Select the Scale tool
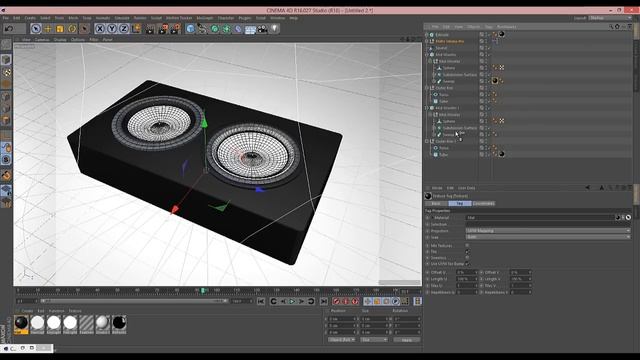 60,29
